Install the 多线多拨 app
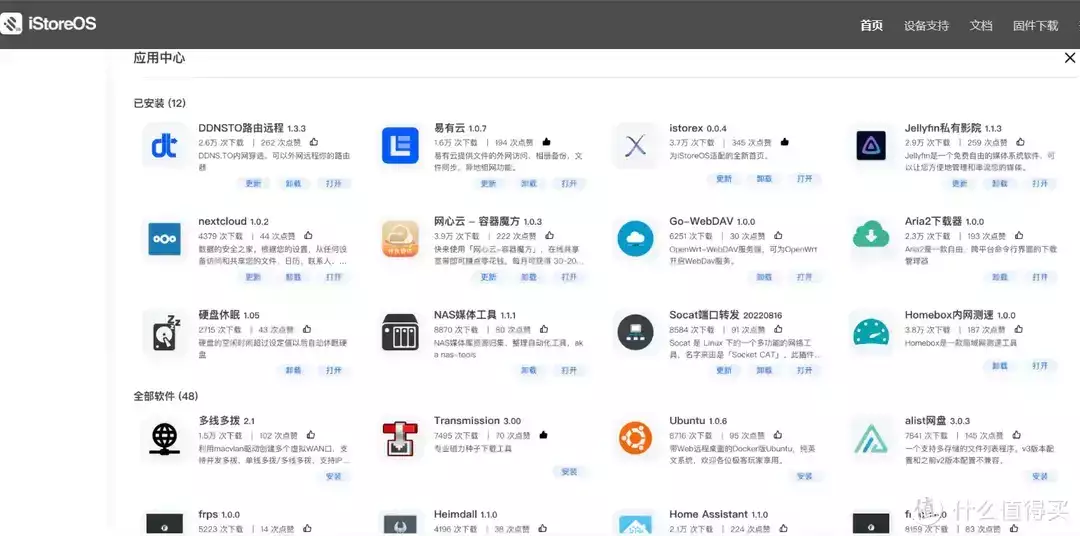1080x536 pixels. (333, 476)
